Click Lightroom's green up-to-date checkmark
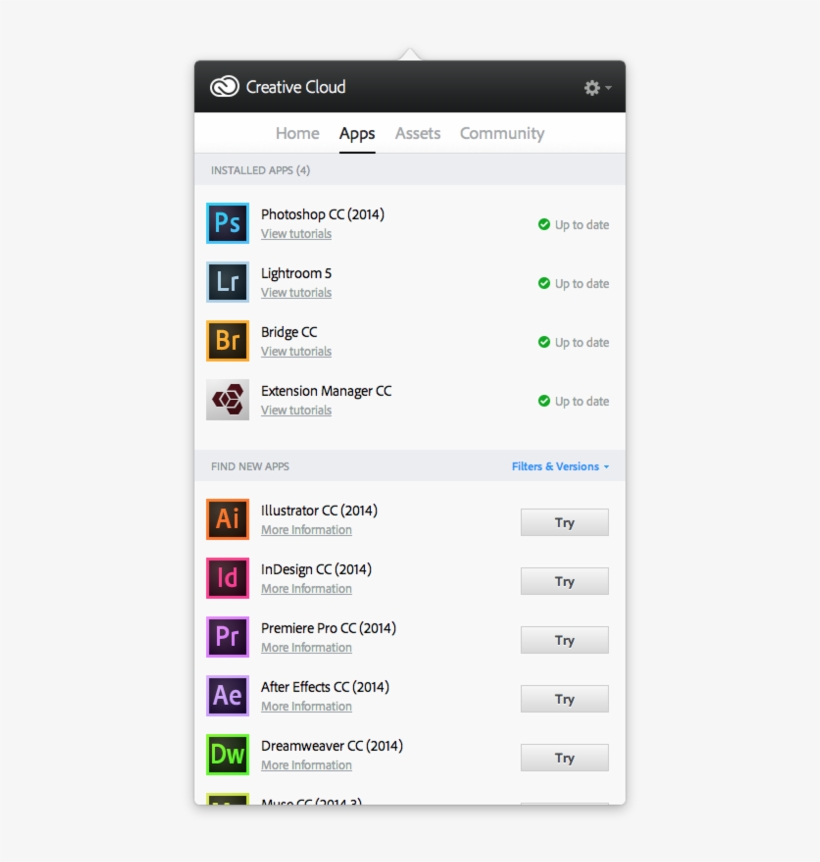The height and width of the screenshot is (862, 820). click(x=544, y=283)
